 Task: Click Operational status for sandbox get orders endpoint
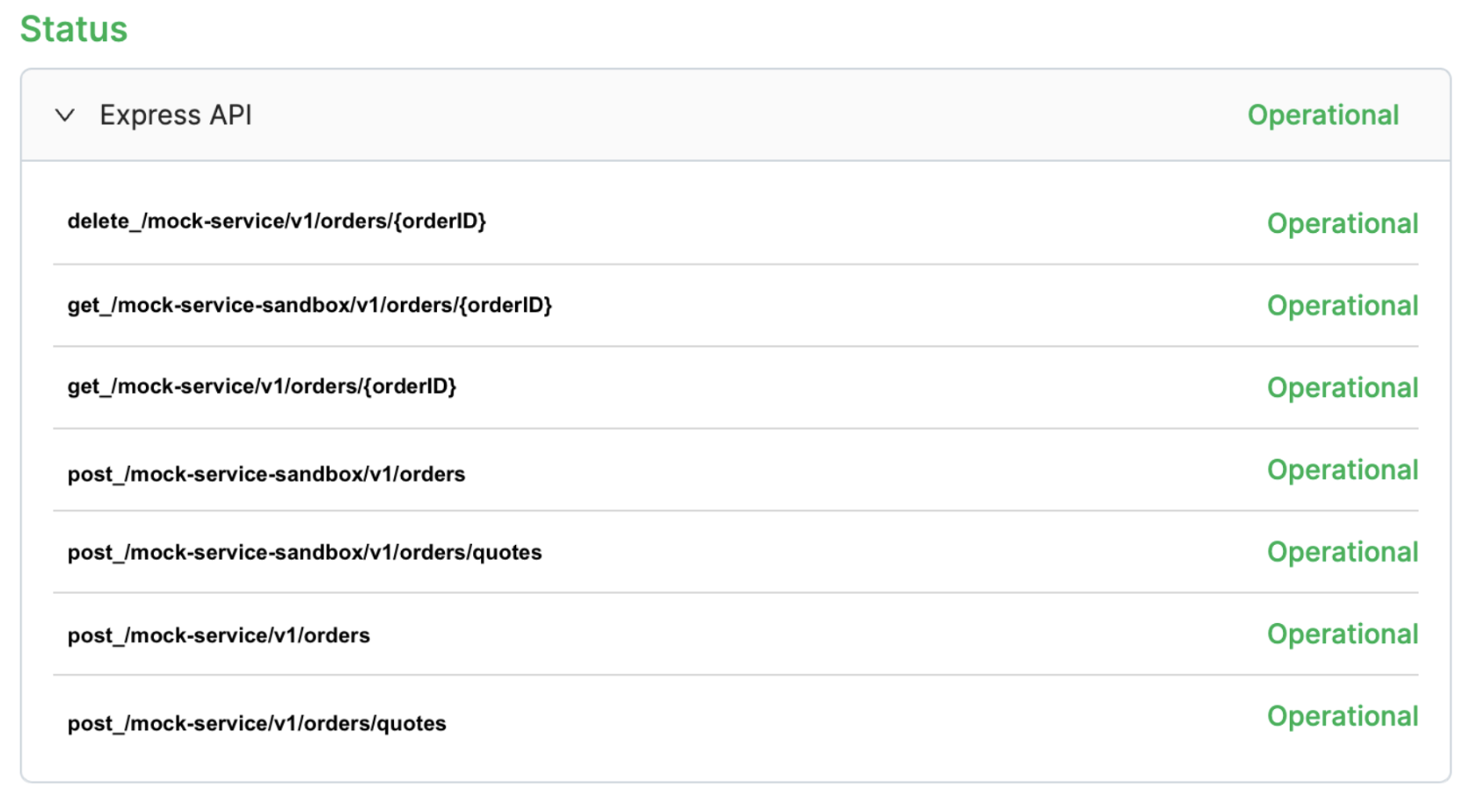click(x=1342, y=306)
